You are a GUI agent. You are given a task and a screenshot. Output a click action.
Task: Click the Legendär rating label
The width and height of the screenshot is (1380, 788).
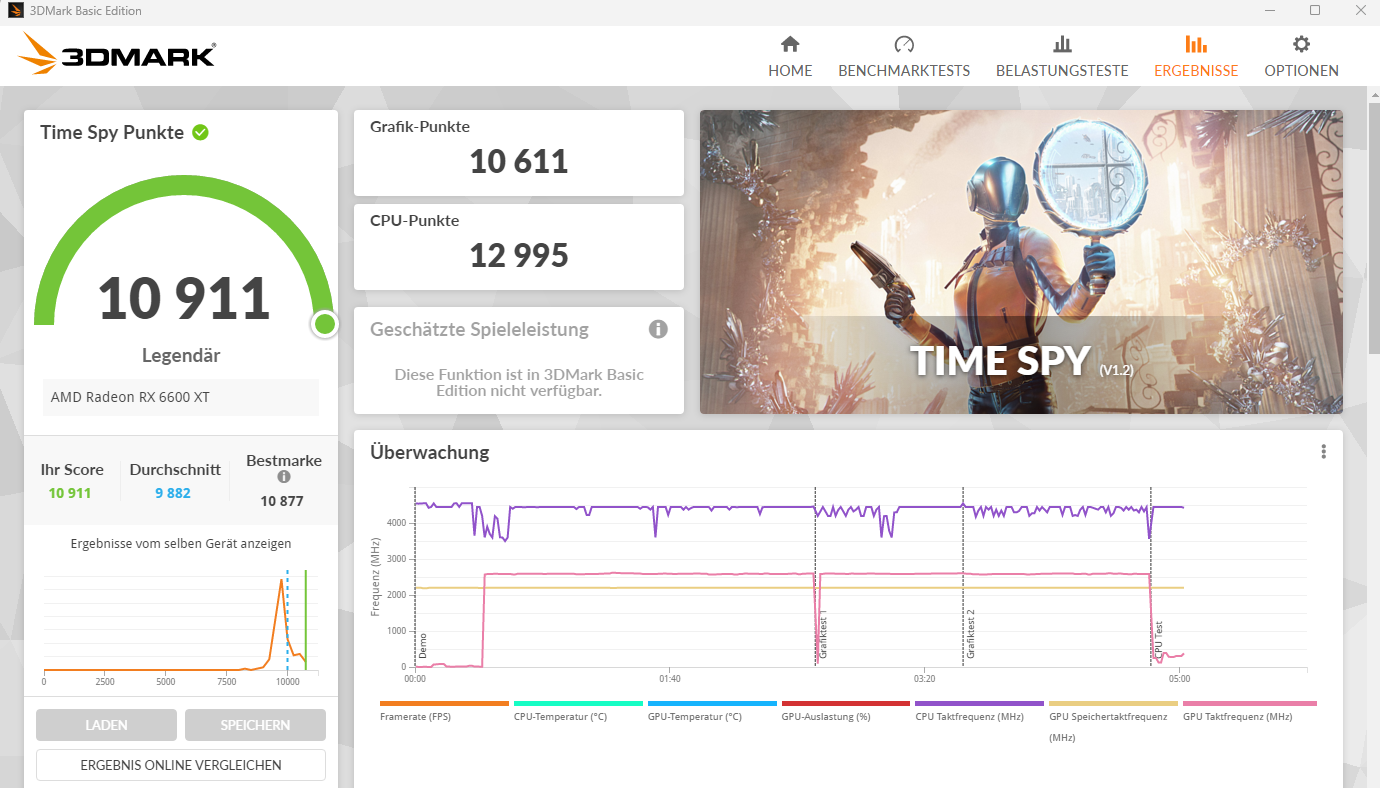coord(181,356)
